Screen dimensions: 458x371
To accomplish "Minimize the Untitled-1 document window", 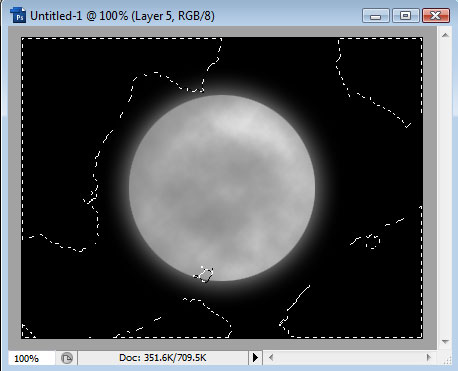I will (x=376, y=16).
